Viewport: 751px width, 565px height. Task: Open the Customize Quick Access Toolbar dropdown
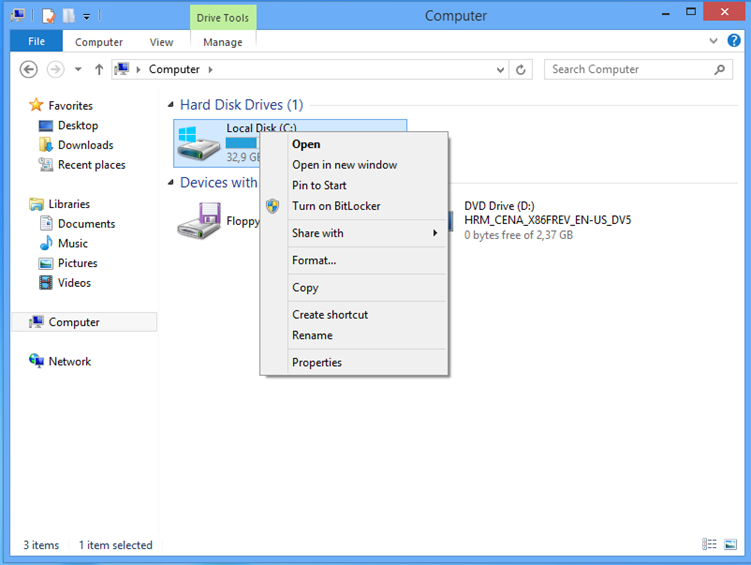(87, 17)
